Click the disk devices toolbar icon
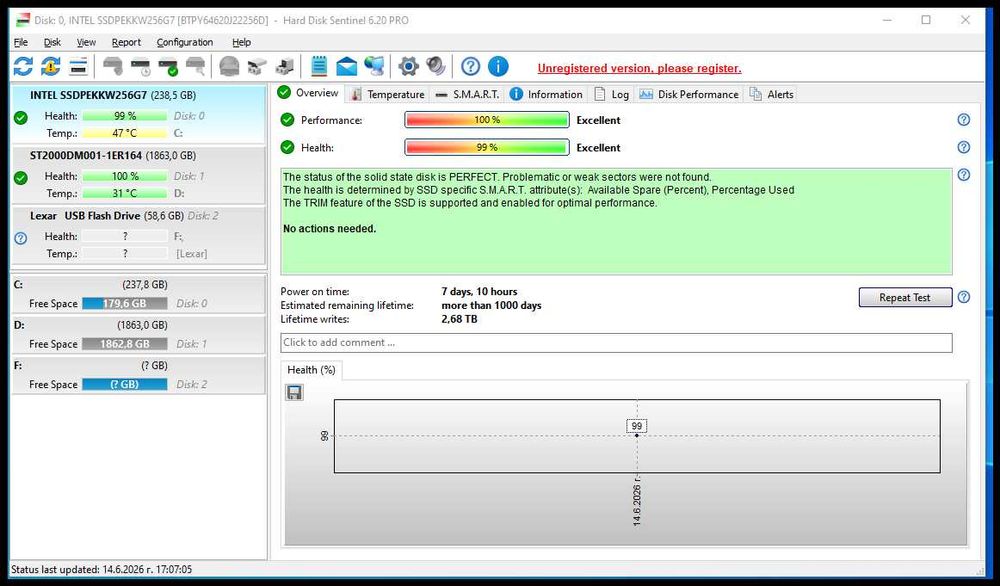The height and width of the screenshot is (586, 1000). 257,66
